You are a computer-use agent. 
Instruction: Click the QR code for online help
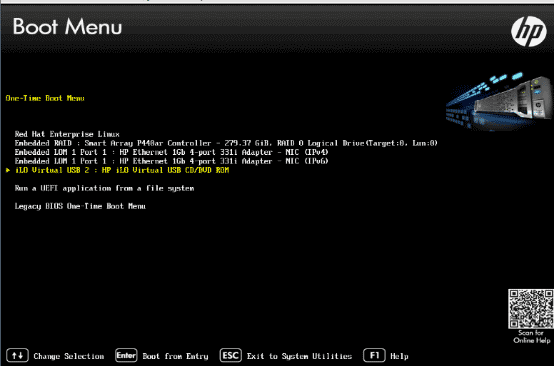pyautogui.click(x=531, y=309)
